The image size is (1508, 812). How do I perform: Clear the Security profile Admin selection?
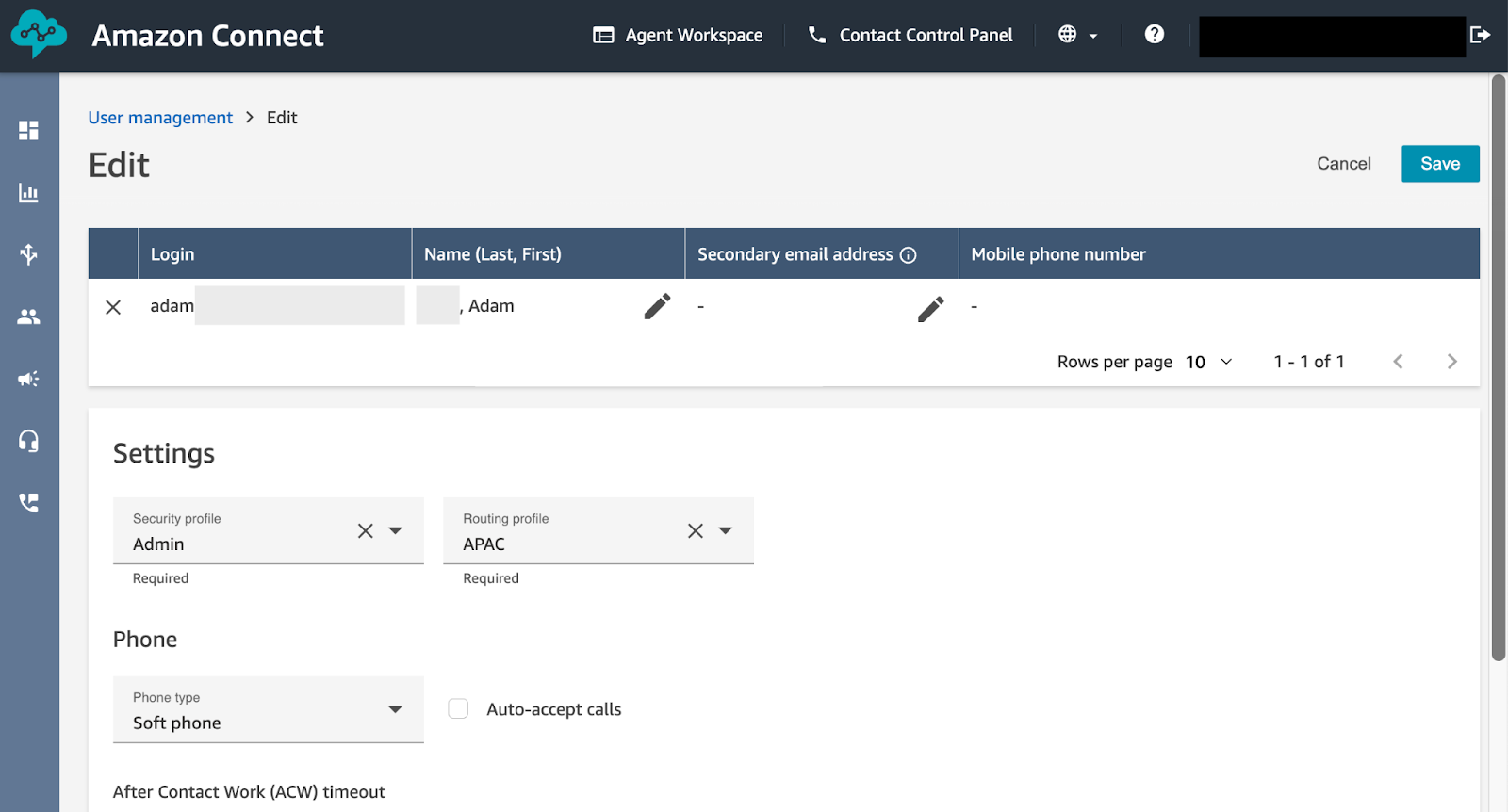[366, 530]
